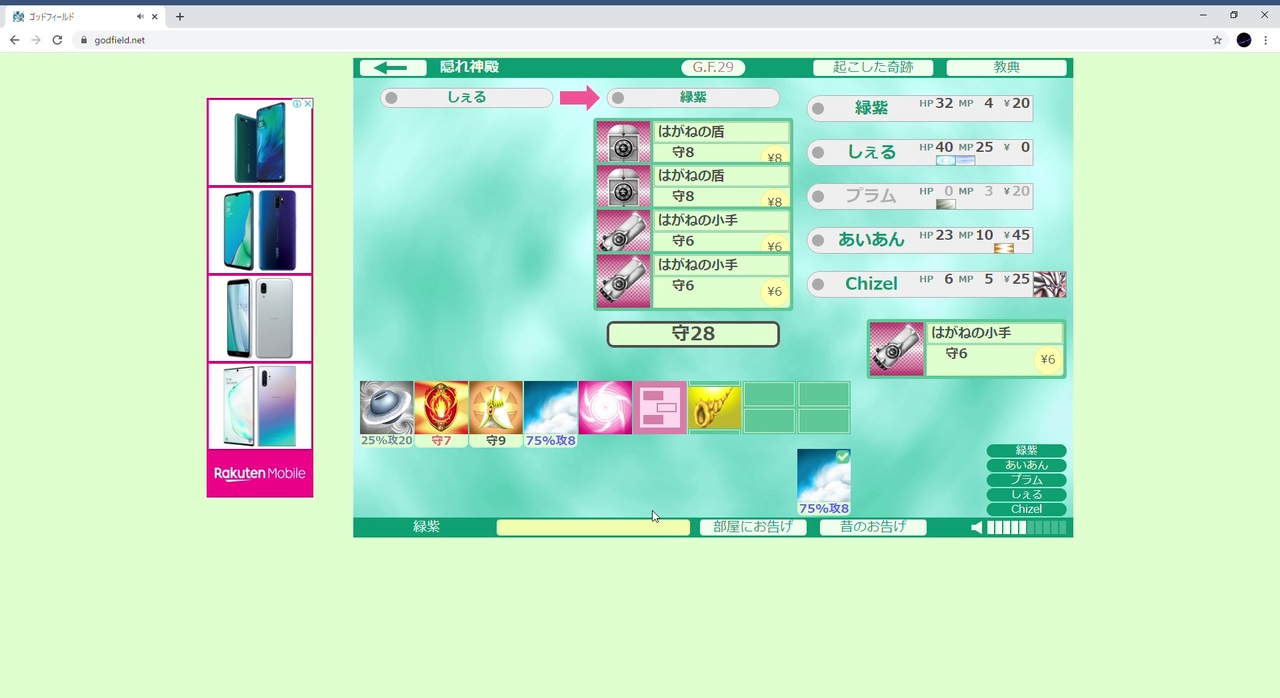This screenshot has width=1280, height=698.
Task: Click the first はがねの盾 shield icon
Action: [x=624, y=143]
